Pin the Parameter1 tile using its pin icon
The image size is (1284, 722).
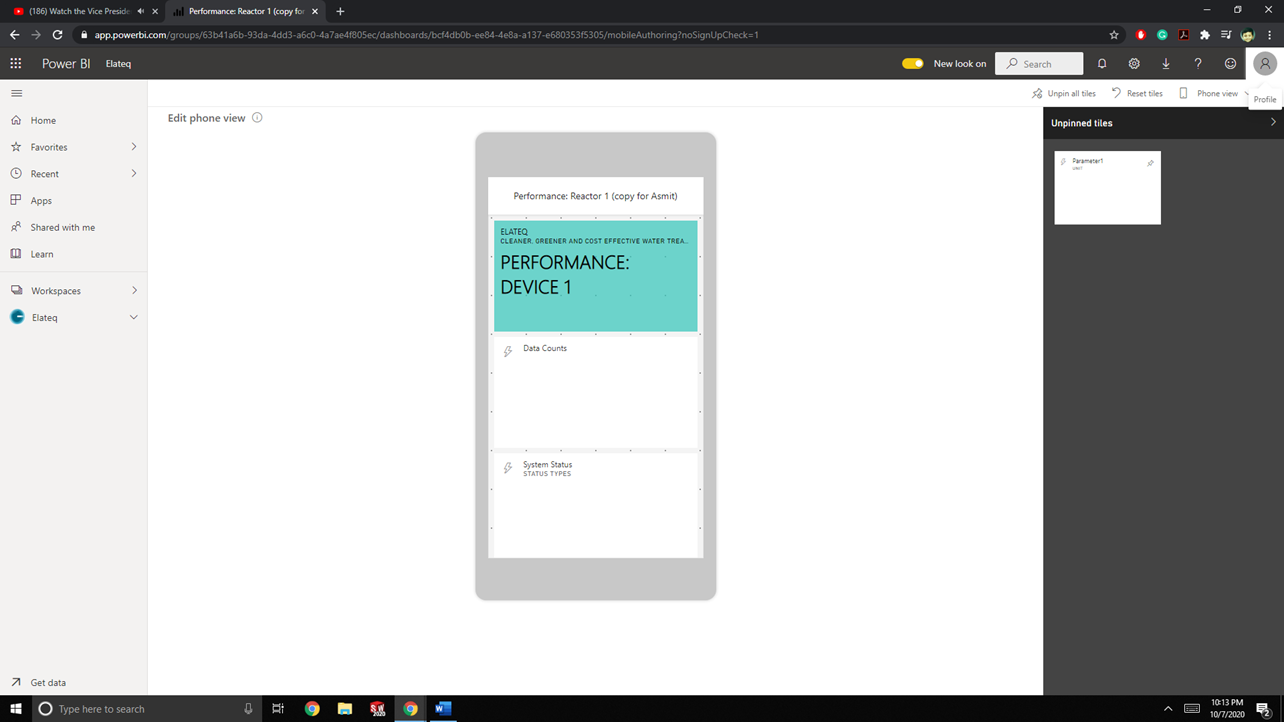coord(1150,163)
